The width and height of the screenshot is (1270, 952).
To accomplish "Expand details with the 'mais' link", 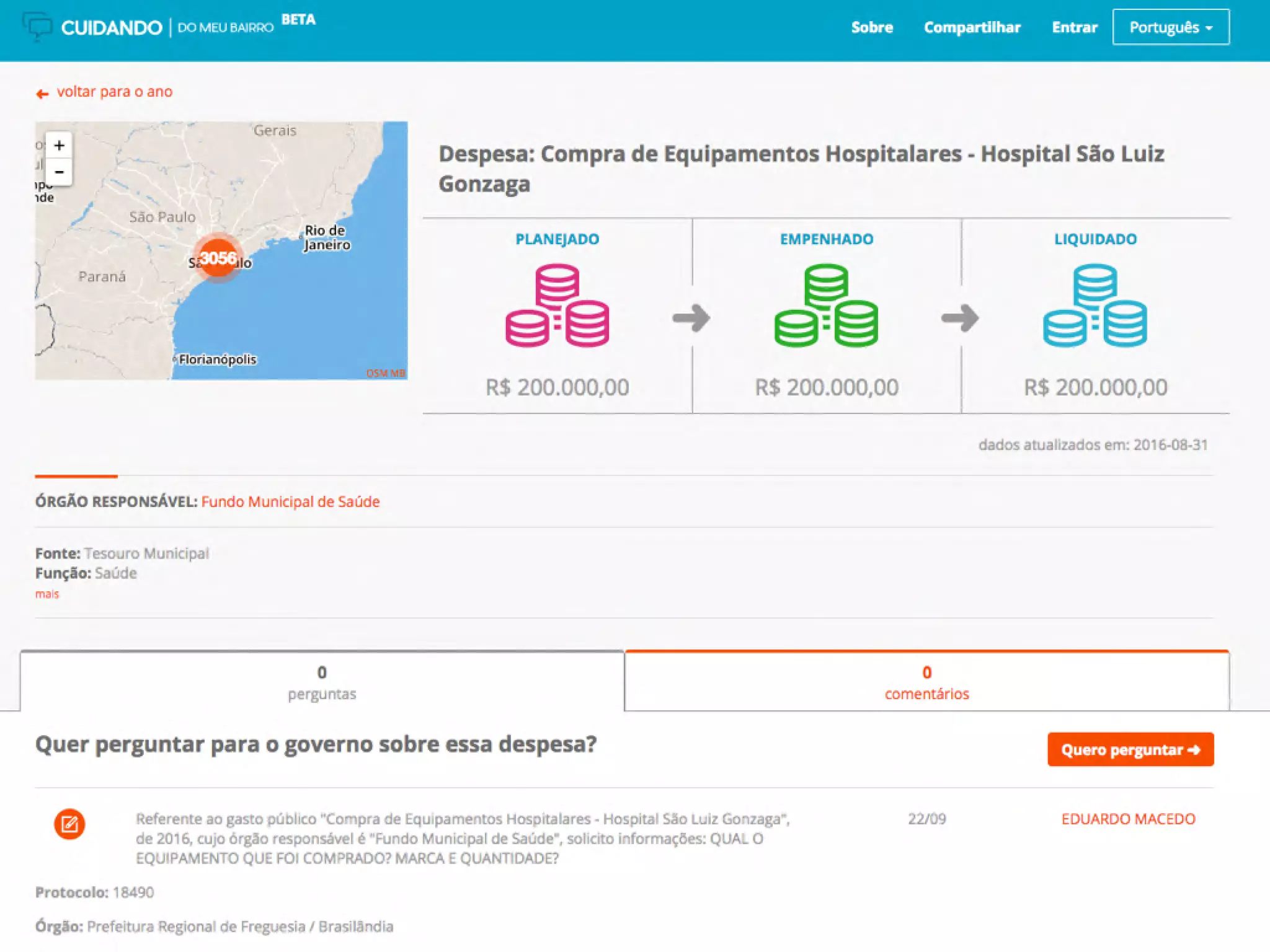I will coord(47,594).
